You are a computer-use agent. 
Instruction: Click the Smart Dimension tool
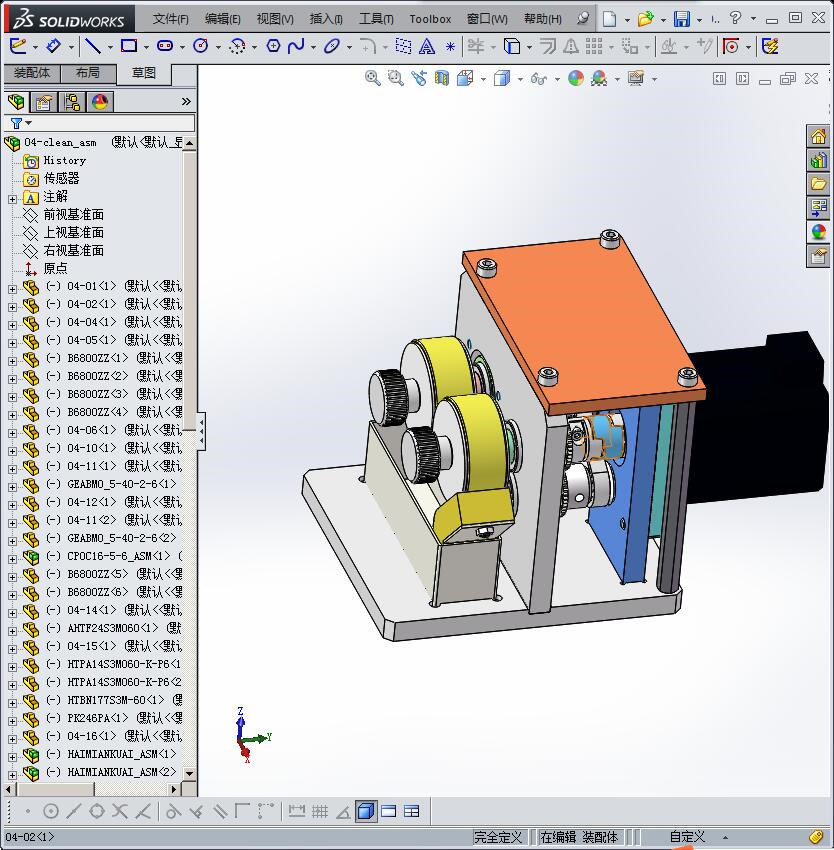point(53,46)
